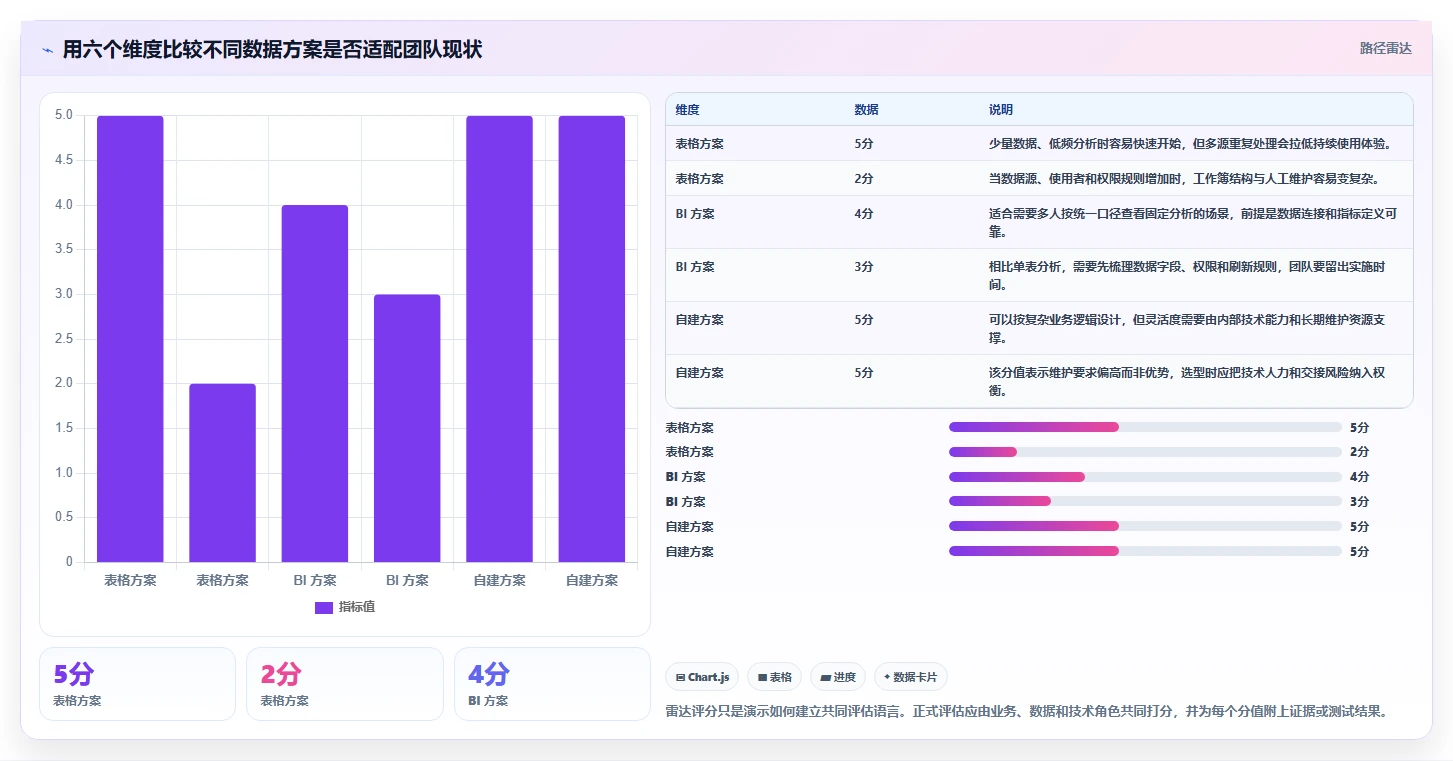Click the 表格方案 5分 progress bar
1453x761 pixels.
click(x=1145, y=427)
